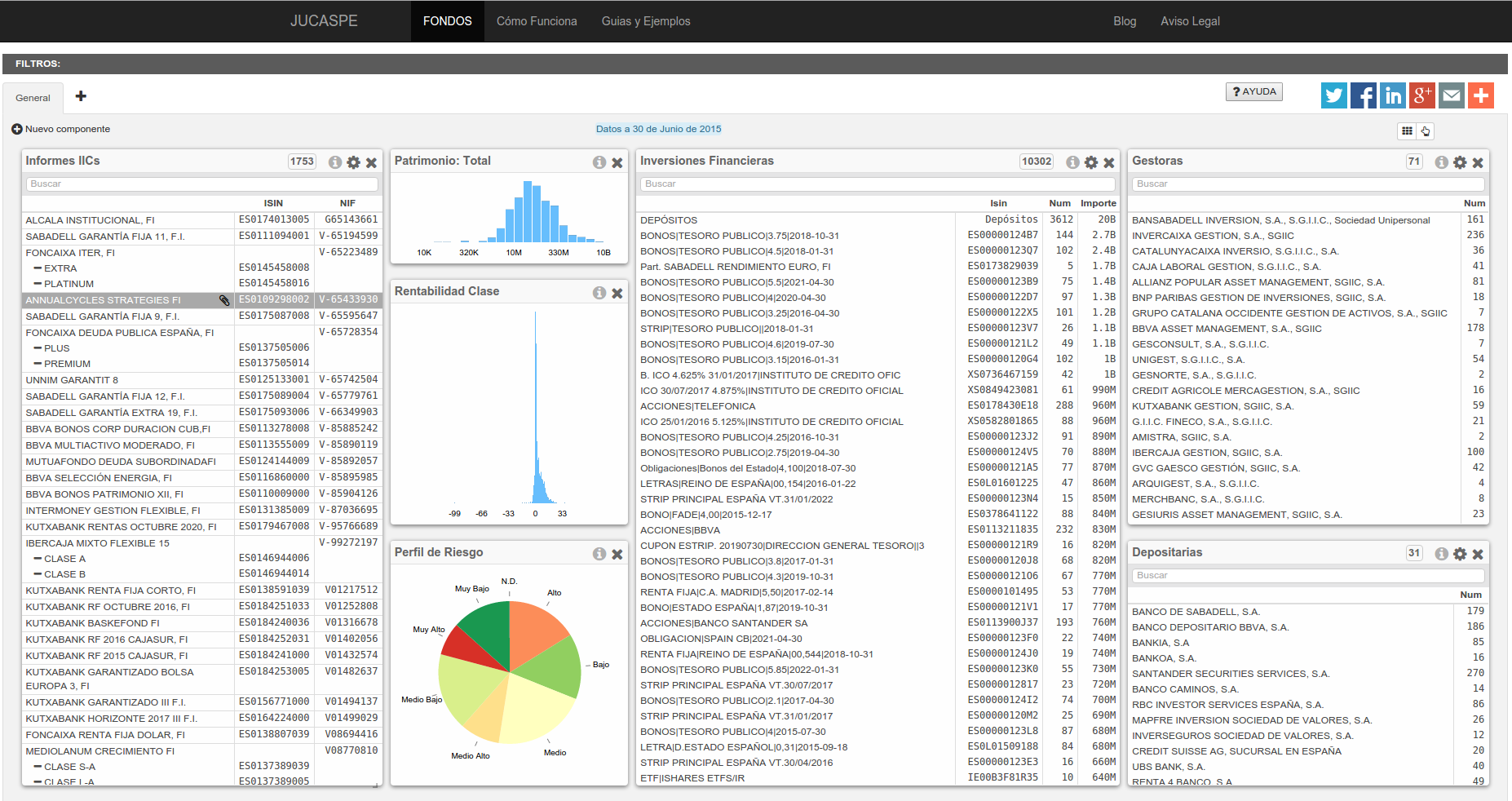Focus Buscar field in Depositarias
1512x801 pixels.
1308,576
